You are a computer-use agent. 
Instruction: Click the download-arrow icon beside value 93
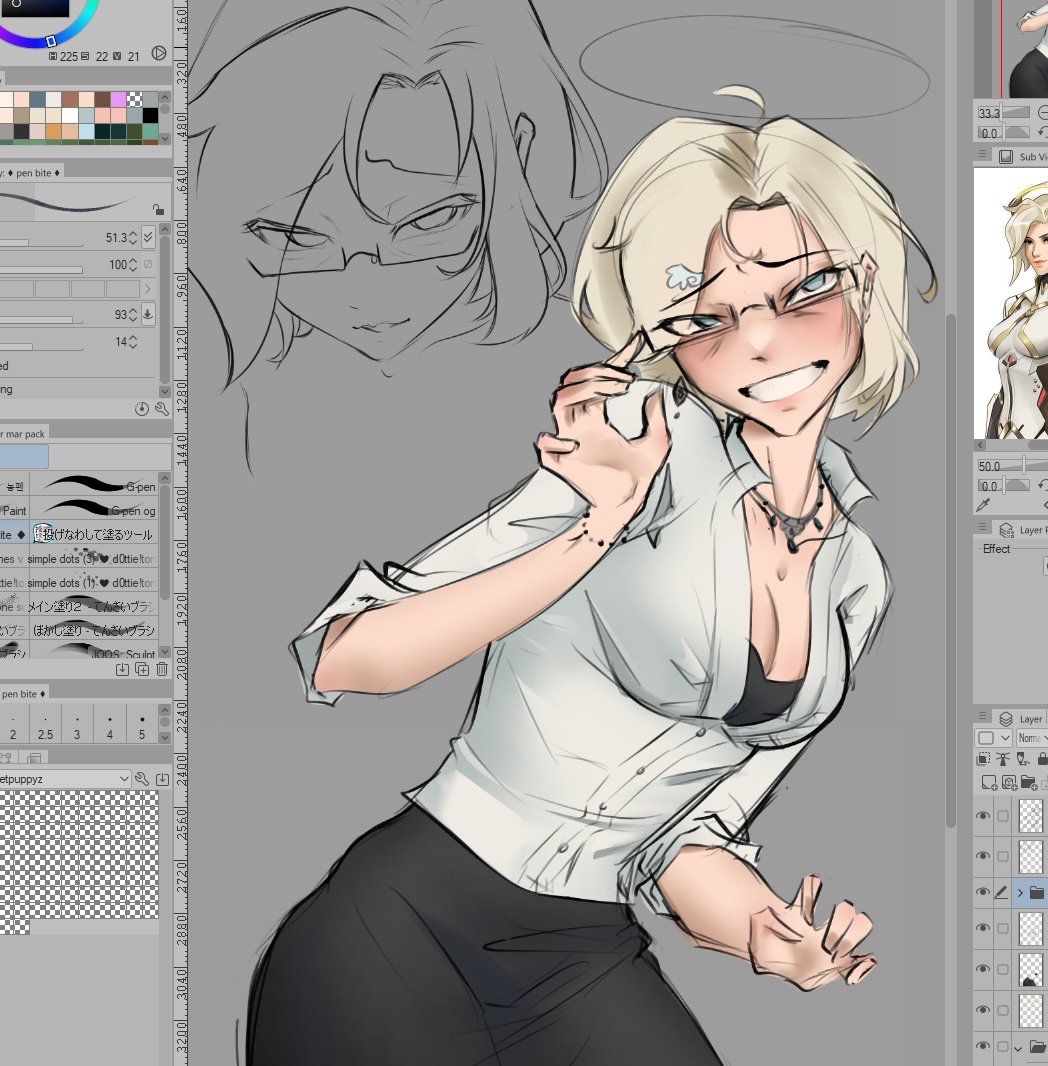tap(148, 314)
